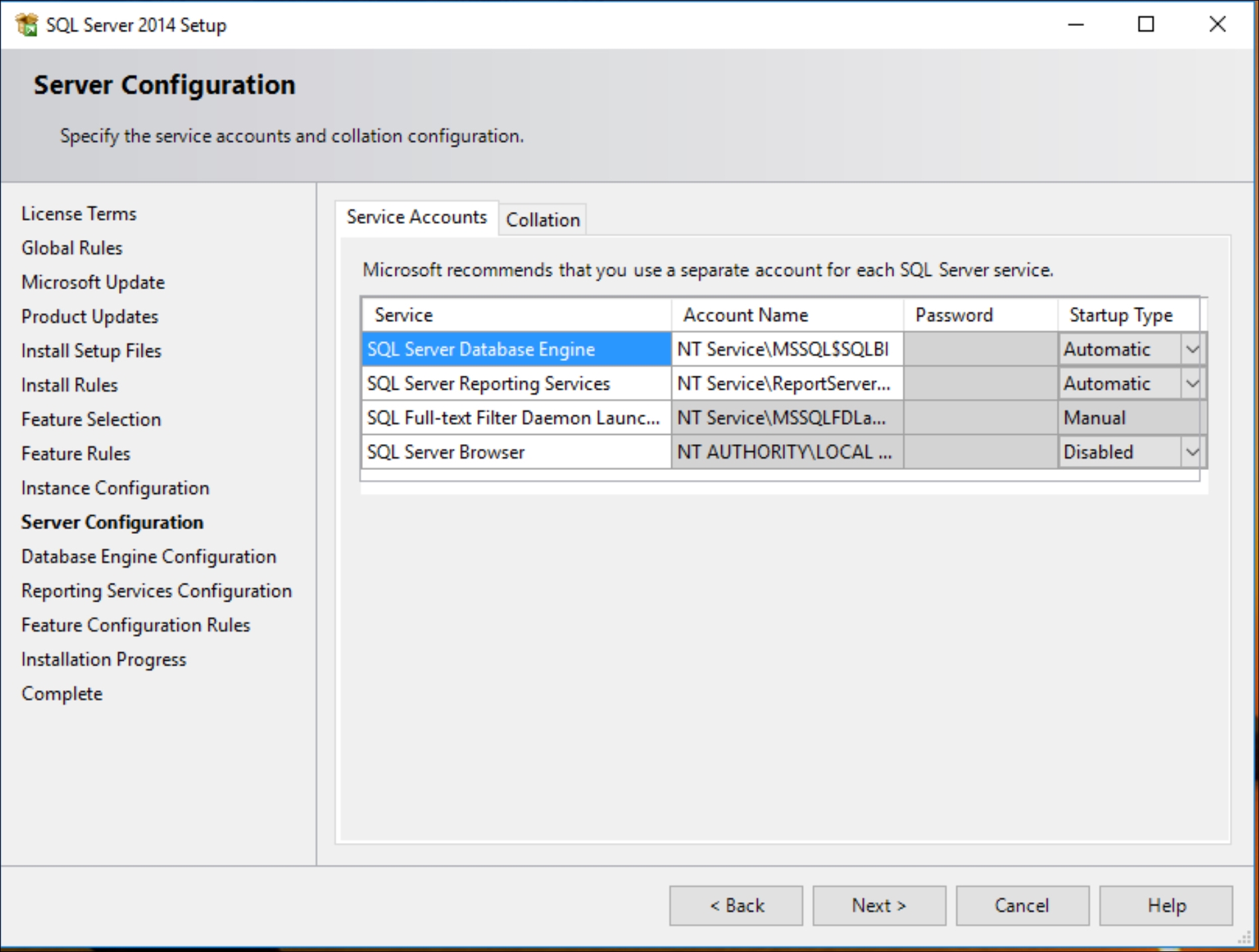Viewport: 1259px width, 952px height.
Task: Click the Password field for Reporting Services
Action: coord(980,384)
